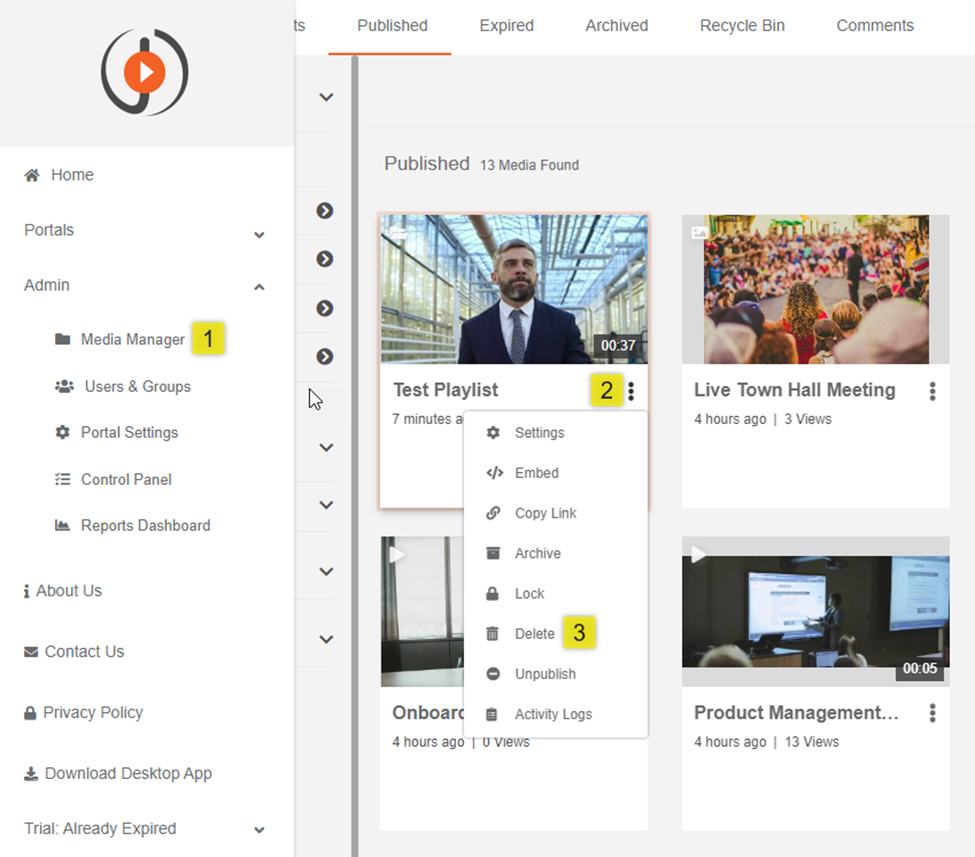
Task: Expand the Trial: Already Expired menu
Action: tap(259, 830)
